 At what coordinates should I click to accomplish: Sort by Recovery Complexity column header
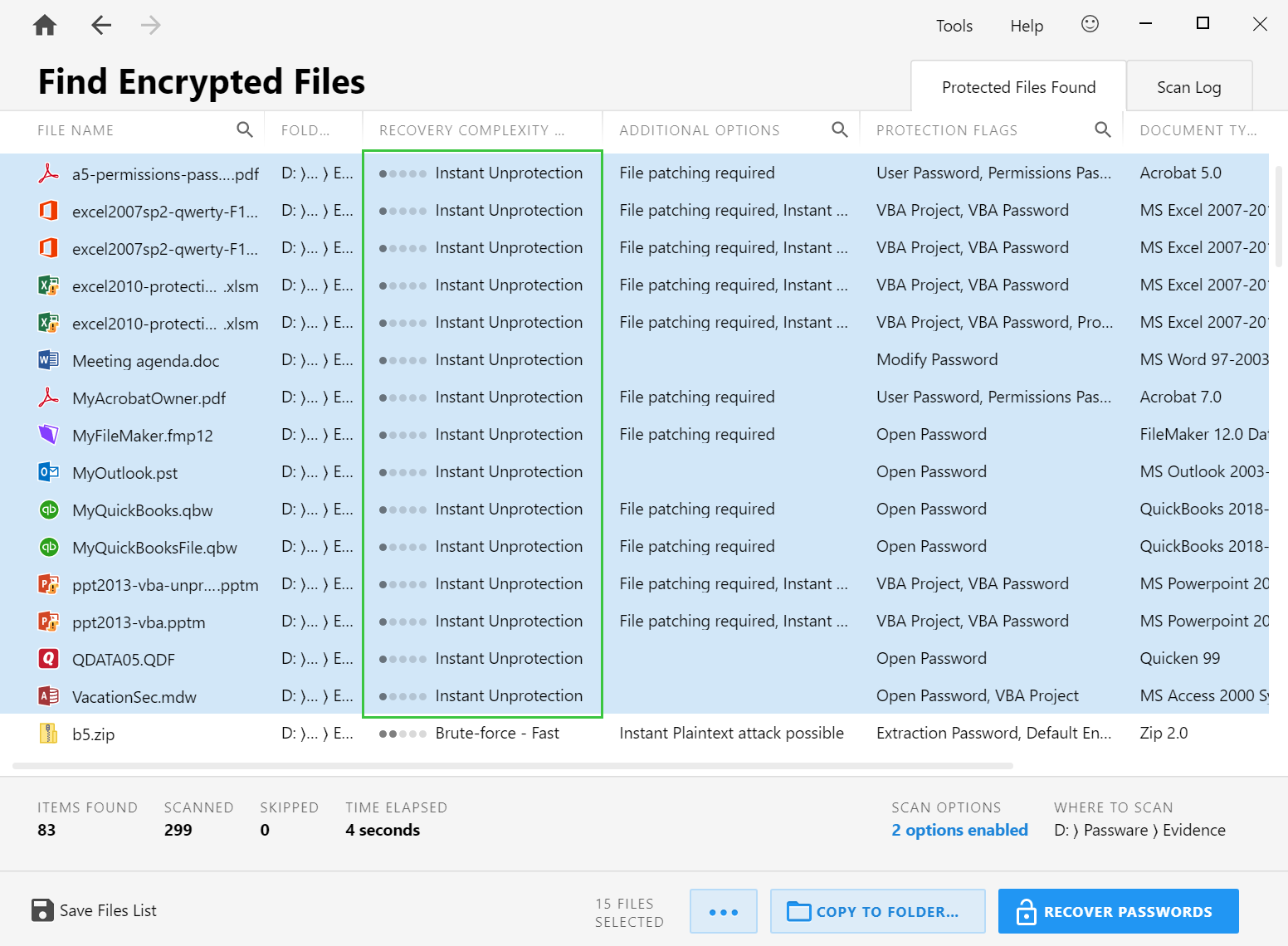point(471,130)
